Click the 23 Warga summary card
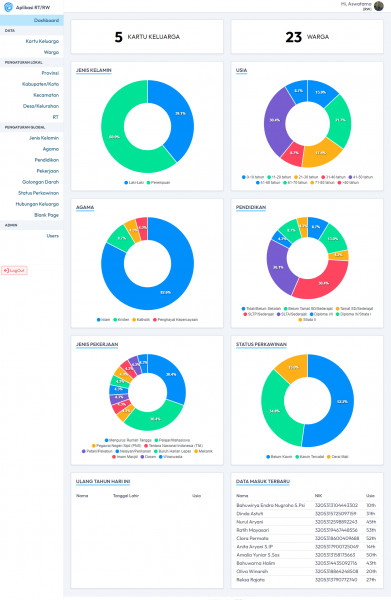The image size is (391, 600). coord(307,37)
